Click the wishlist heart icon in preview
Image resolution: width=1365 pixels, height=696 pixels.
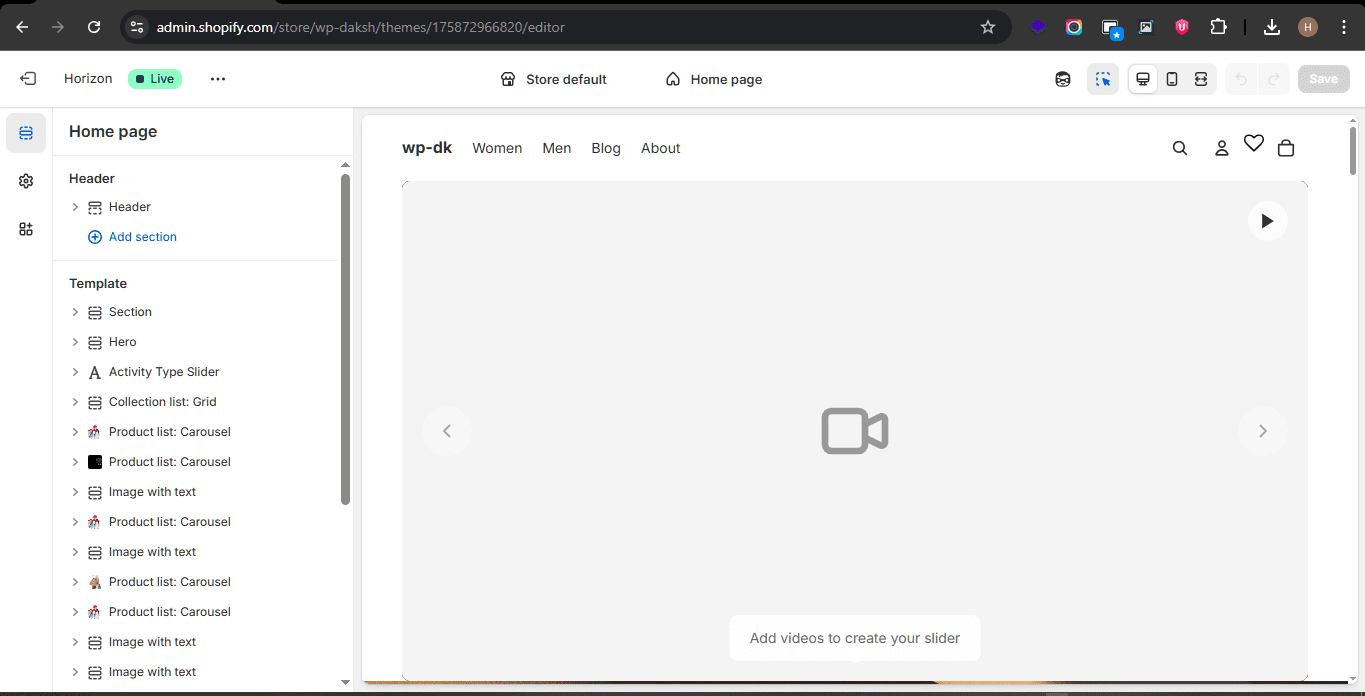(1253, 144)
